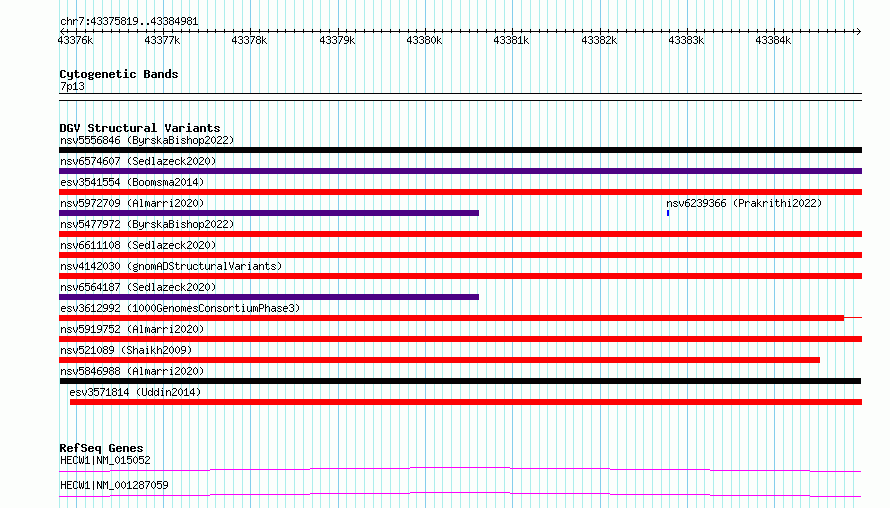Open the esv3571814 (Uddin2014) label
890x508 pixels.
click(135, 392)
